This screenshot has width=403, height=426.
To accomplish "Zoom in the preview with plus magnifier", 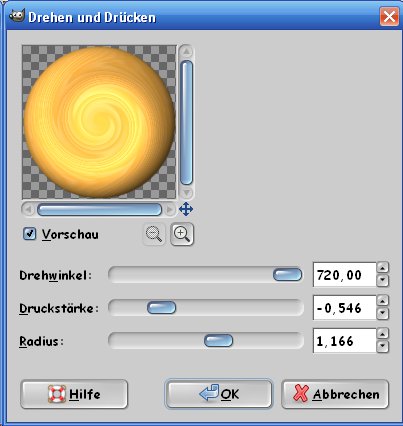I will [182, 234].
